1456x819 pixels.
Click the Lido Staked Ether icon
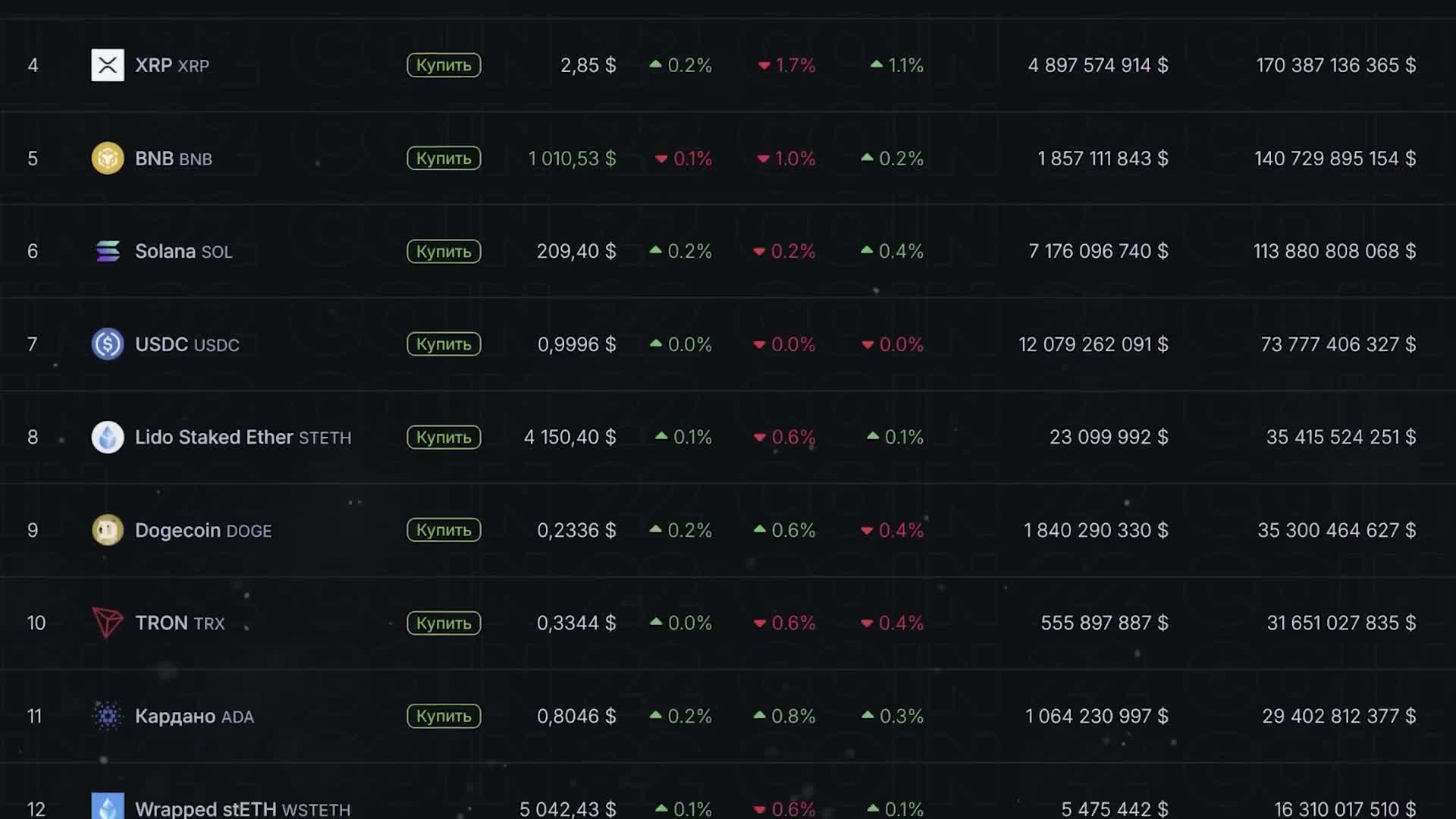[108, 438]
